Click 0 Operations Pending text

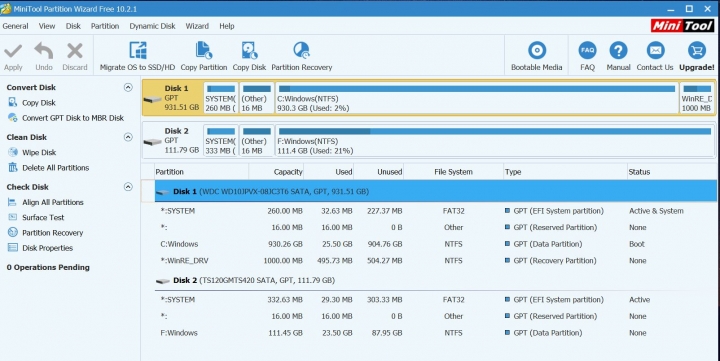click(x=48, y=267)
